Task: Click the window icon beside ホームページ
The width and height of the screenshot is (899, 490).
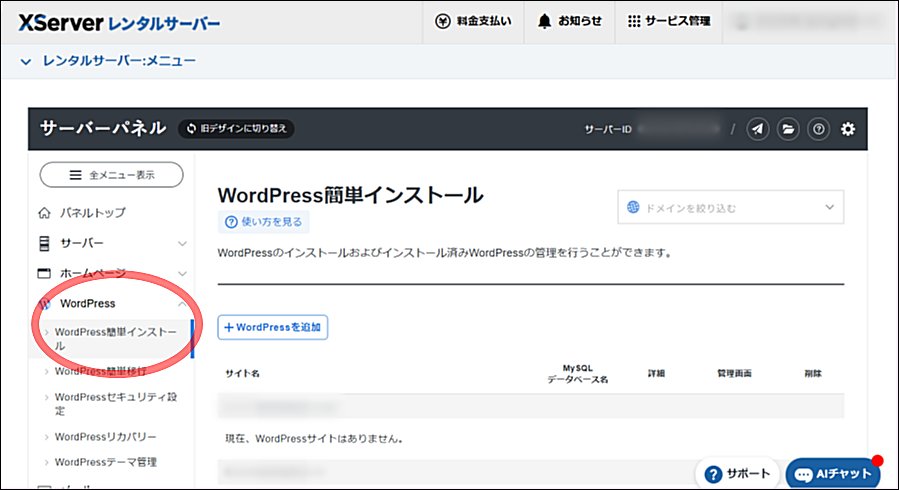Action: click(x=44, y=273)
